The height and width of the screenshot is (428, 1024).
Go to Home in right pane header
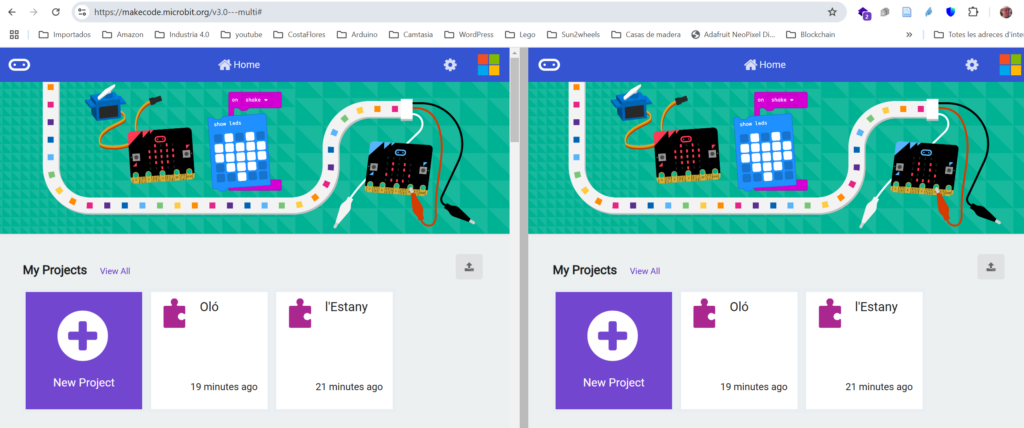764,65
